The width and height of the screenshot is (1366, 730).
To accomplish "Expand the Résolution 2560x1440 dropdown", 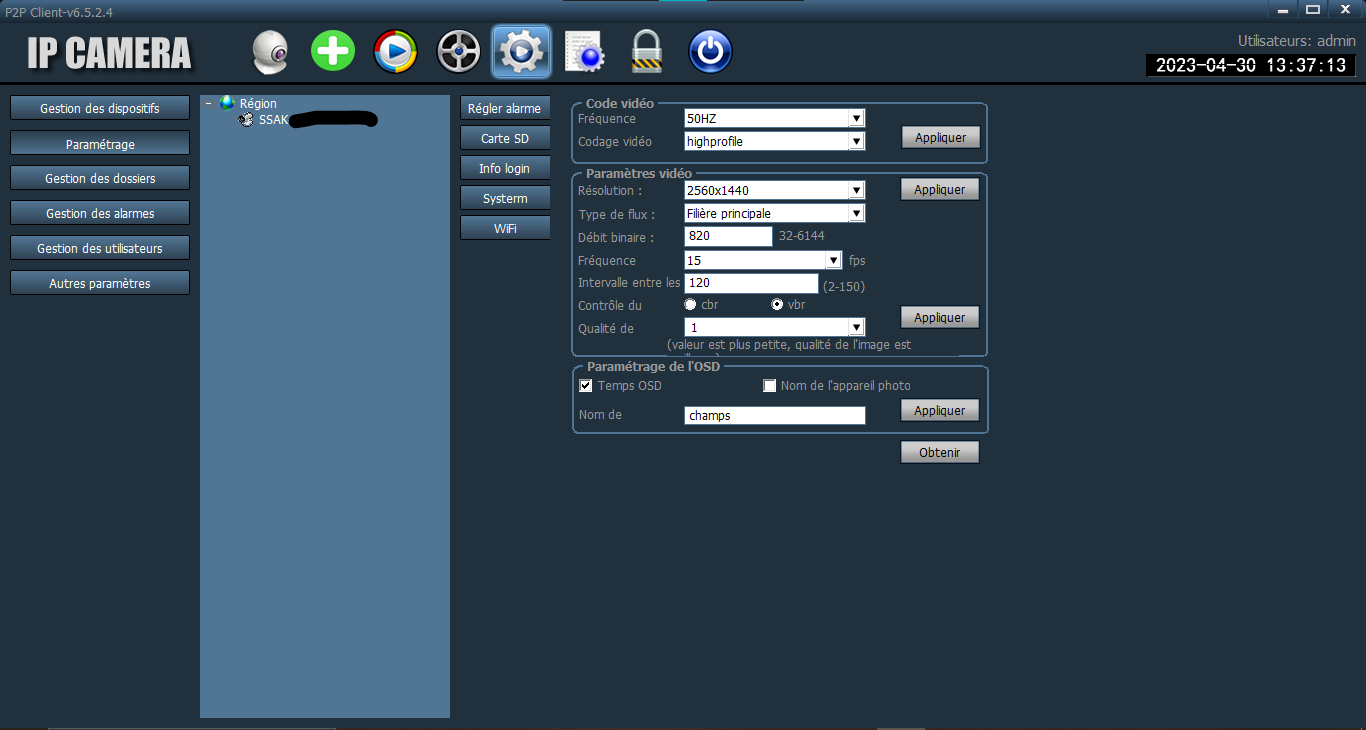I will [774, 190].
